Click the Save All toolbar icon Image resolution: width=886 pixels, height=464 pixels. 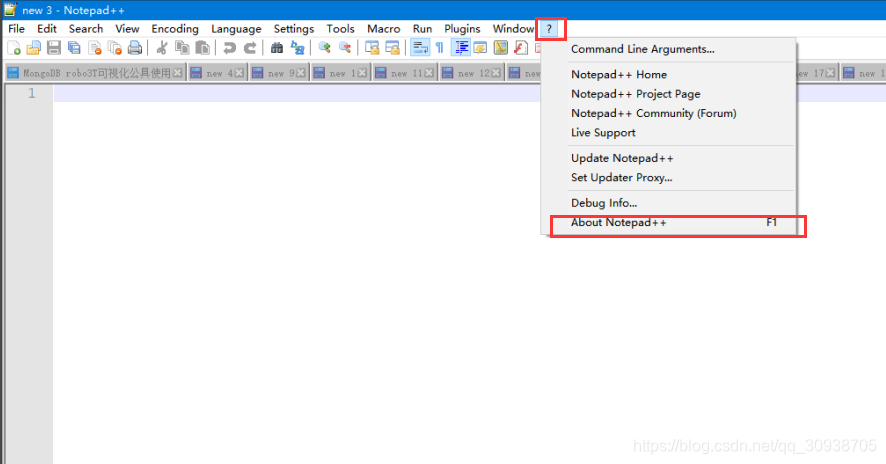tap(74, 48)
